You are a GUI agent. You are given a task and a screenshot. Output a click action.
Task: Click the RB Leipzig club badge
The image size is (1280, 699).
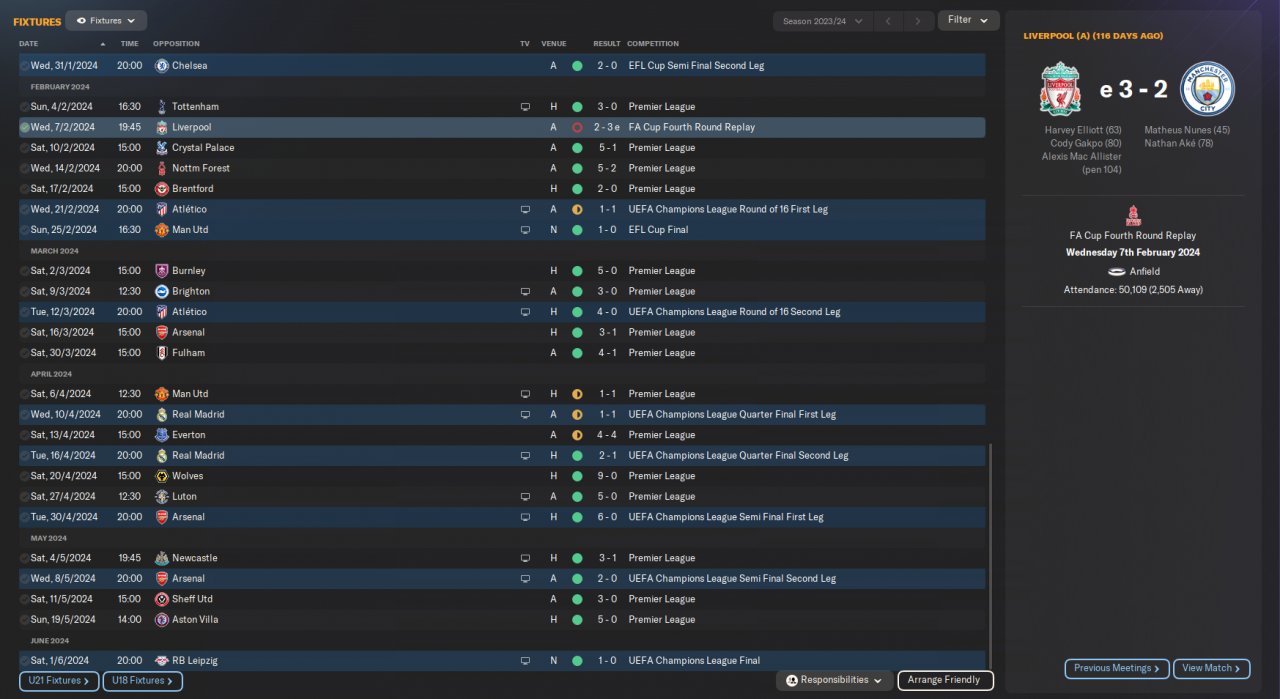point(162,661)
